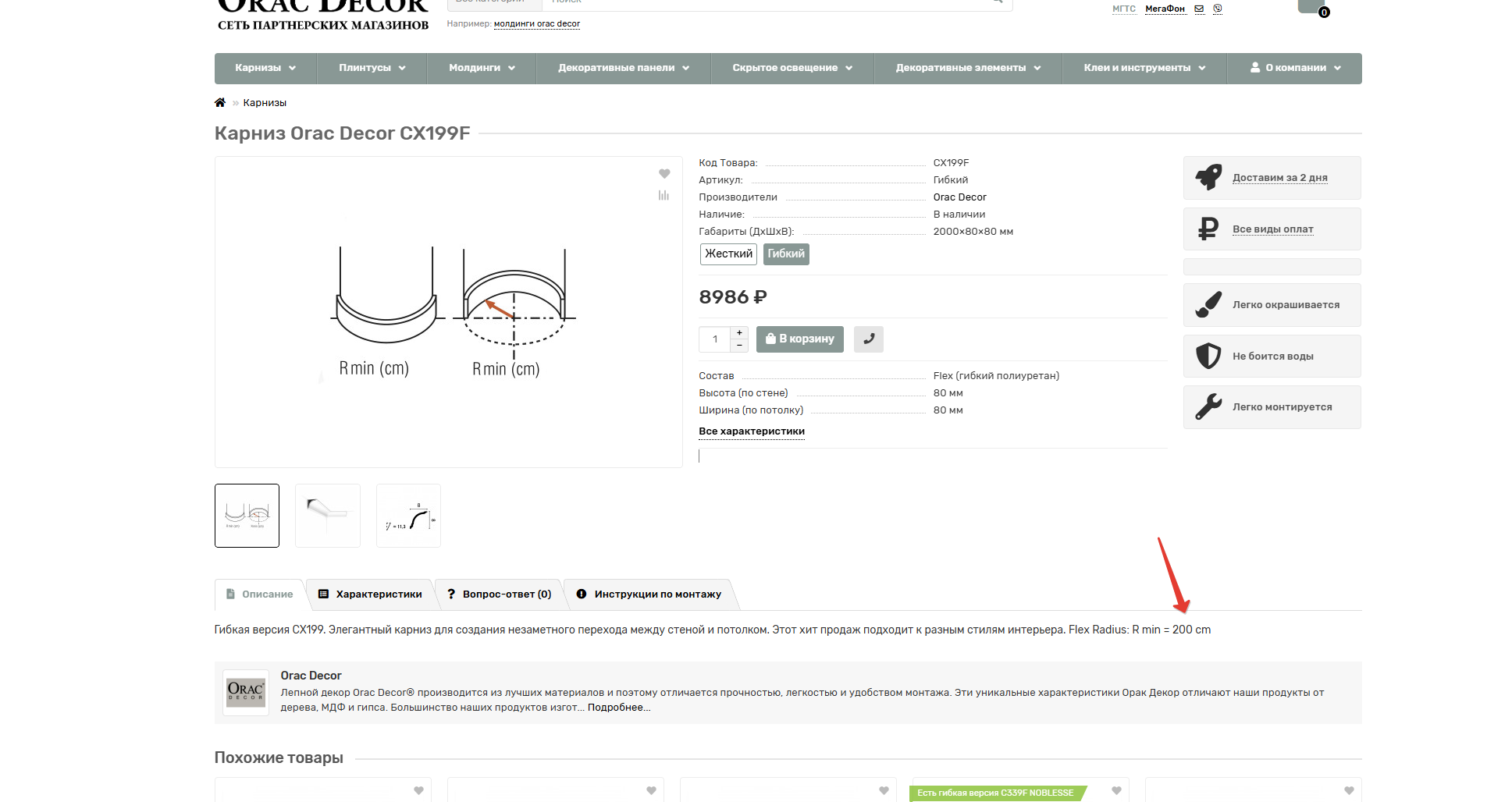Click the 8986 ₽ price text
Viewport: 1512px width, 802px height.
point(733,297)
